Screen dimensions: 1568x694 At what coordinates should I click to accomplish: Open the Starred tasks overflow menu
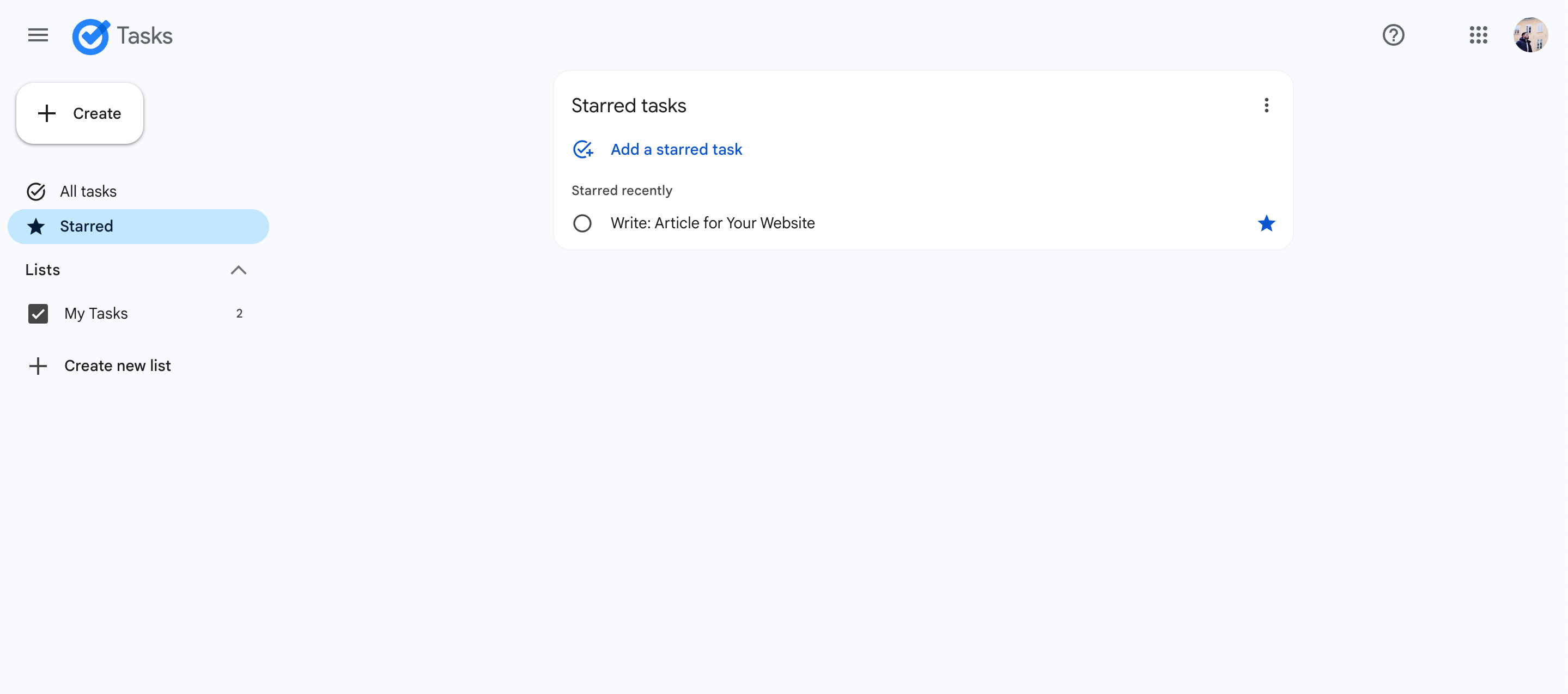pos(1267,105)
